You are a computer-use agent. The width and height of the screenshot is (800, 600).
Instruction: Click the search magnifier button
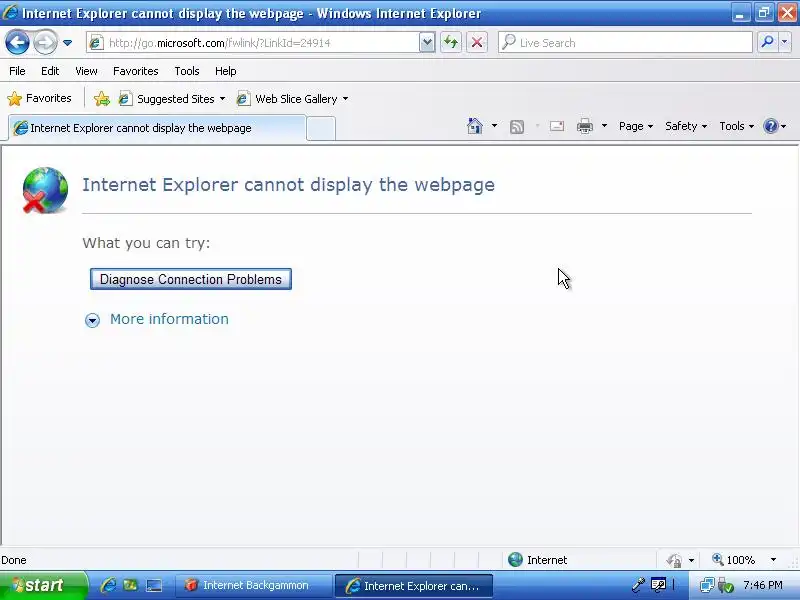[x=767, y=42]
